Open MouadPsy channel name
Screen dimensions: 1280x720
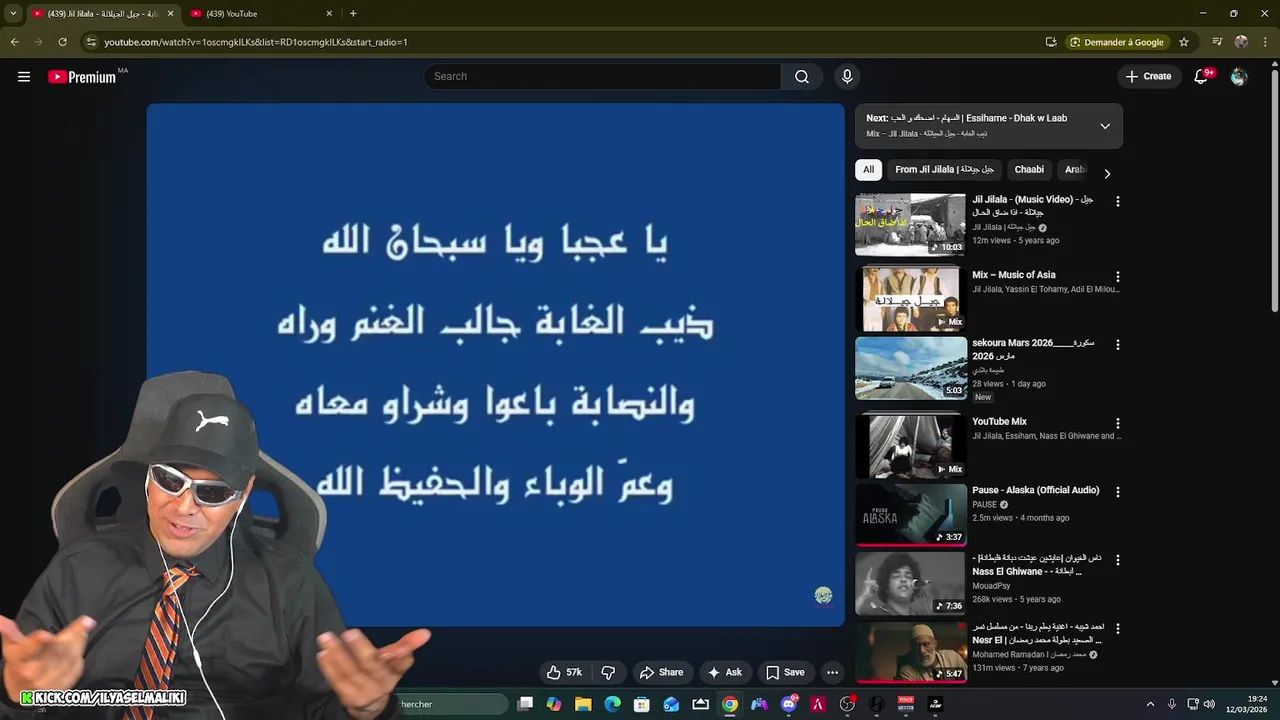[x=991, y=586]
